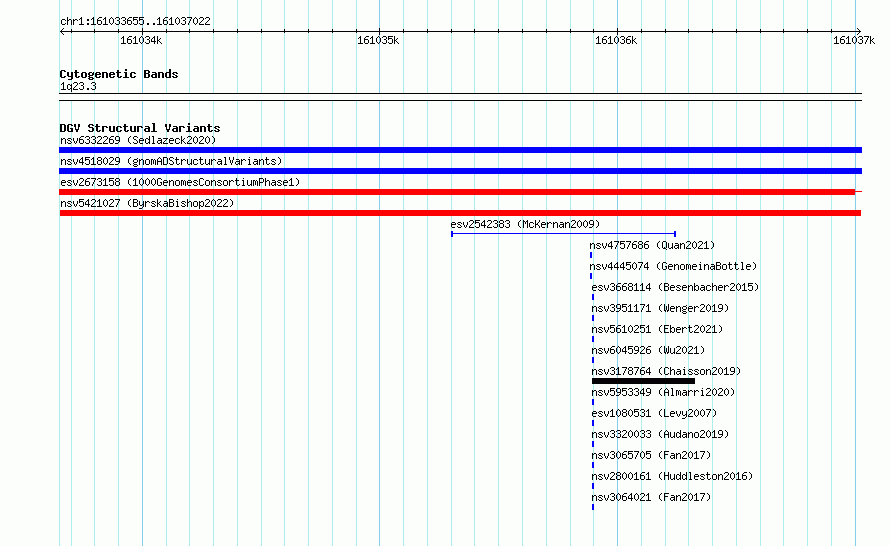Click nsv3178764 (Chaisson2019) label
The width and height of the screenshot is (890, 546).
tap(666, 371)
